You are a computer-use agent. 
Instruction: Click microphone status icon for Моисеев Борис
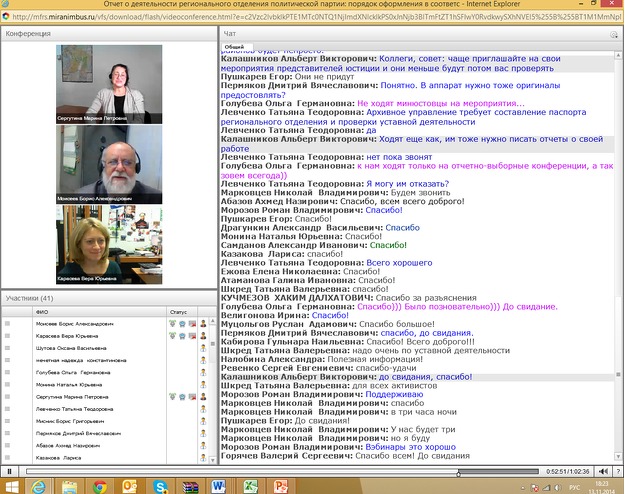coord(173,324)
